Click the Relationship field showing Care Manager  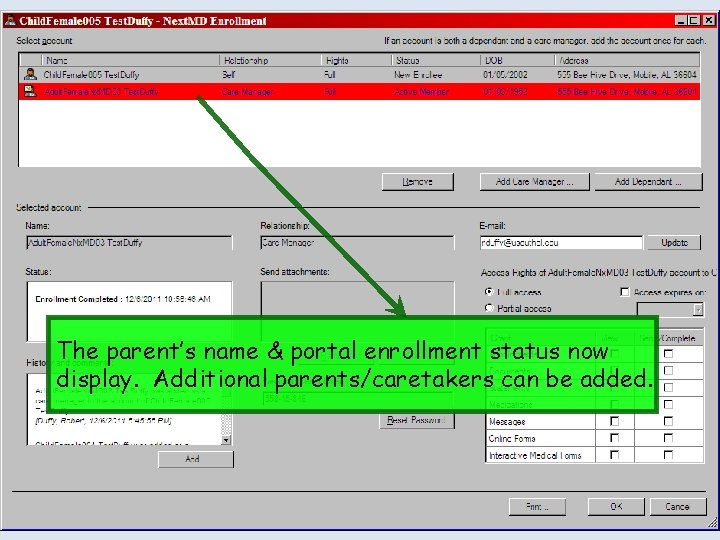tap(357, 242)
